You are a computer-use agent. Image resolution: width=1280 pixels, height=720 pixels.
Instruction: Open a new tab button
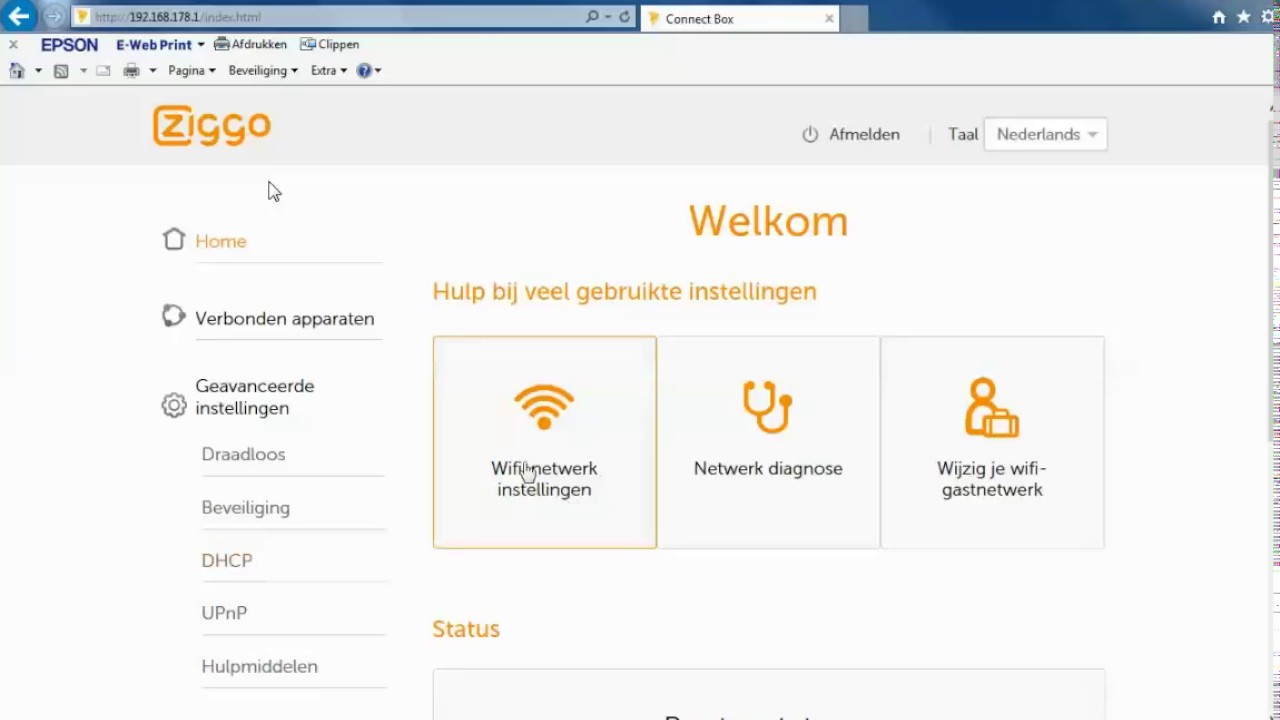coord(854,18)
